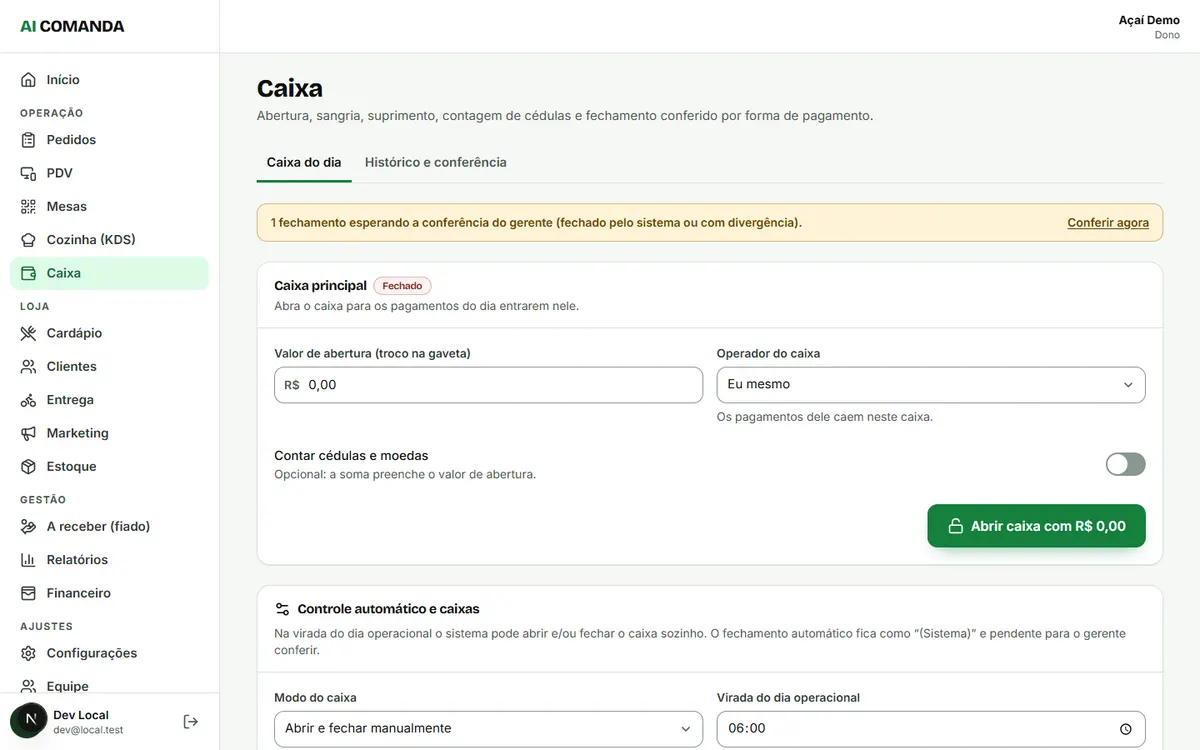The width and height of the screenshot is (1200, 750).
Task: Select Relatórios in the sidebar
Action: click(x=109, y=560)
